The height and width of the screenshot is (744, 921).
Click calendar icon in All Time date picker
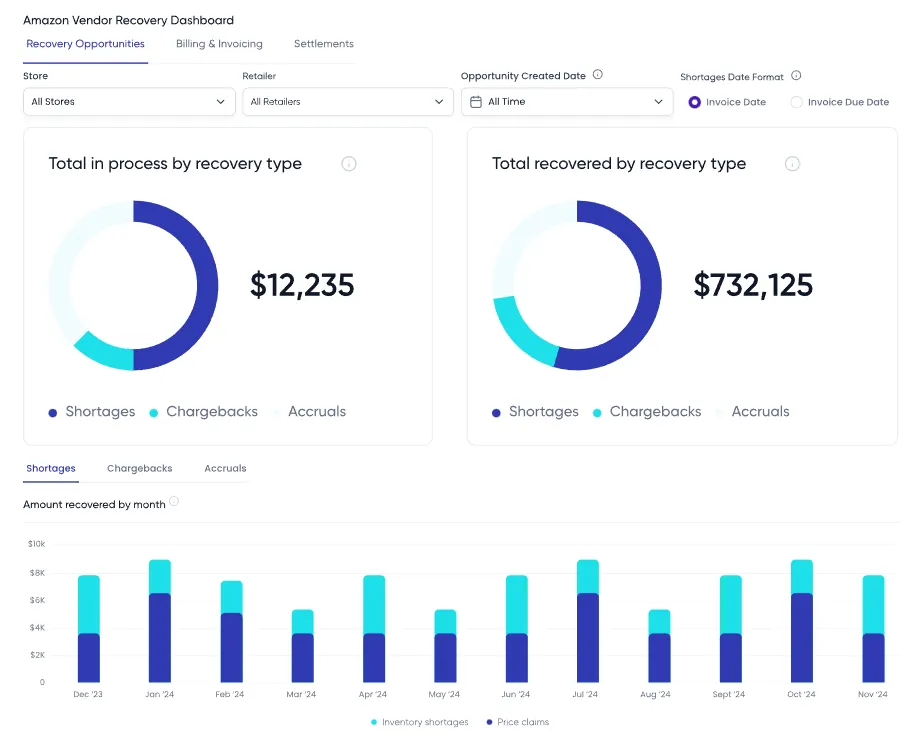click(476, 102)
